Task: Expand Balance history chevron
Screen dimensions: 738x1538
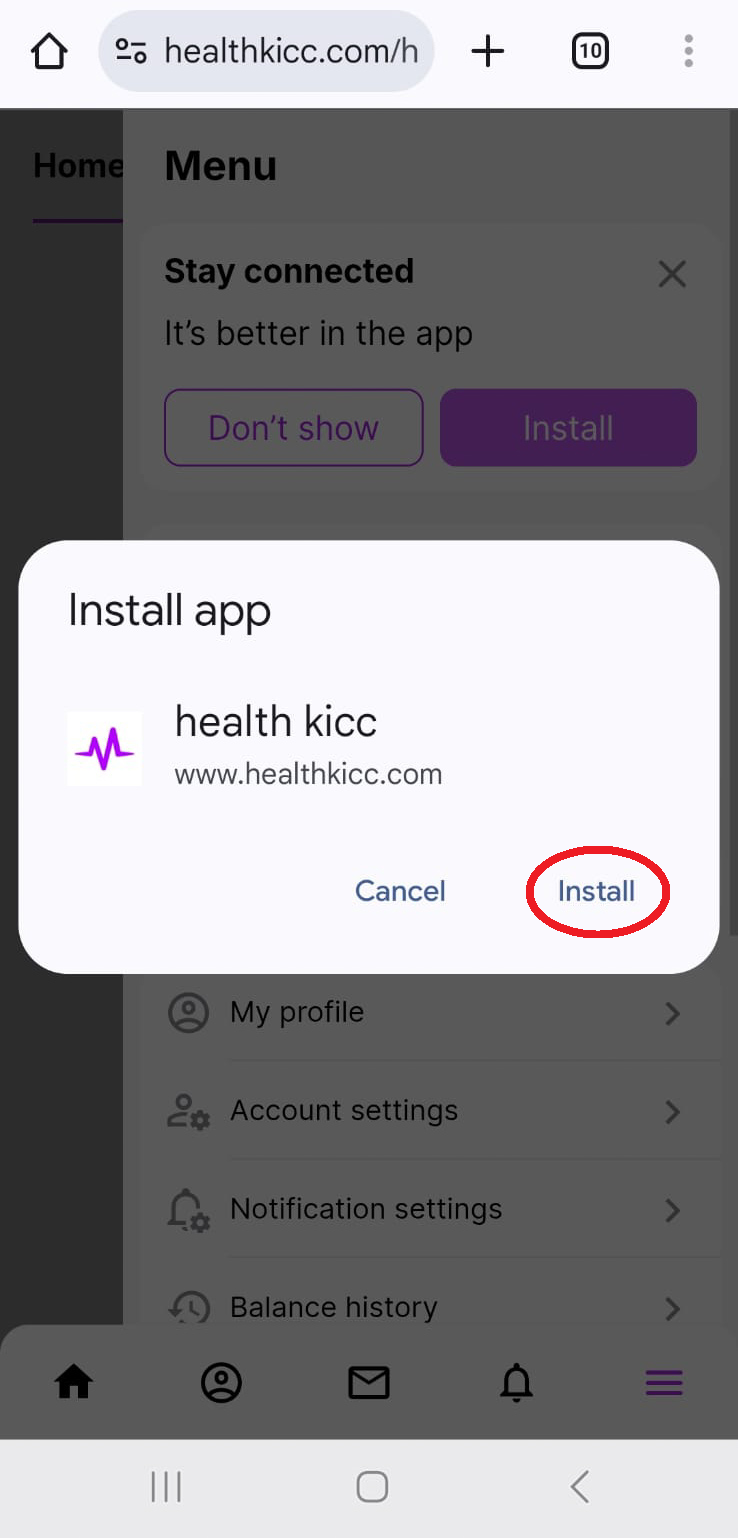Action: (x=672, y=1308)
